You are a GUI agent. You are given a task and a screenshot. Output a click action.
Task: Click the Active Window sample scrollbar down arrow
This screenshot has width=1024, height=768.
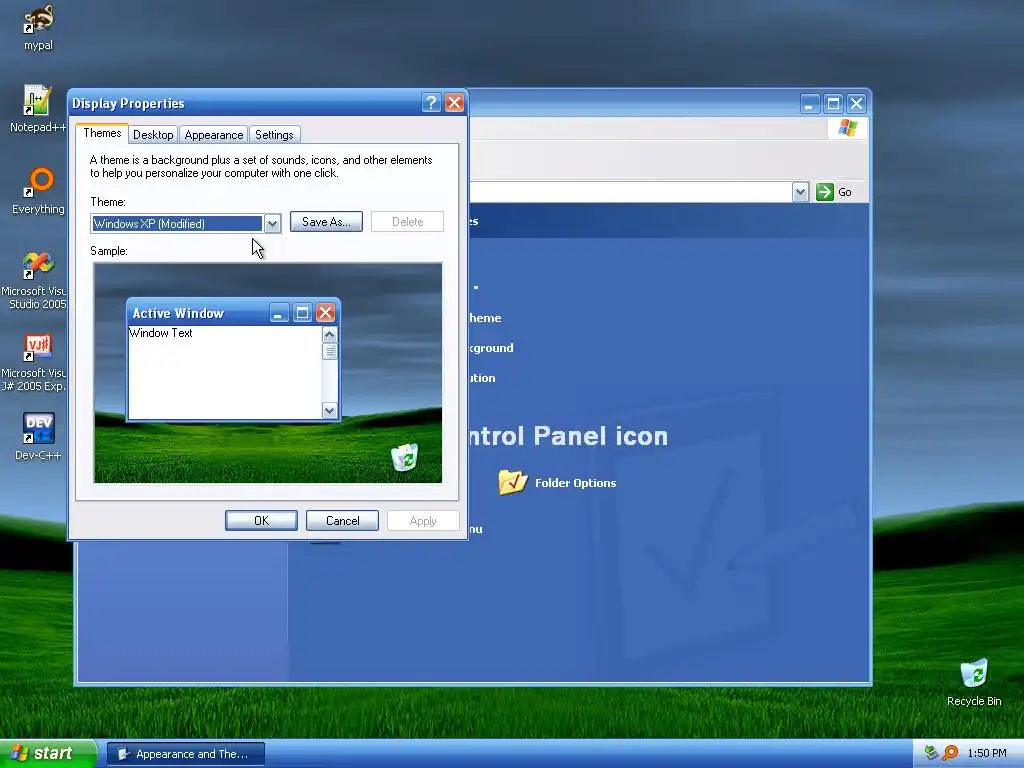(x=330, y=411)
